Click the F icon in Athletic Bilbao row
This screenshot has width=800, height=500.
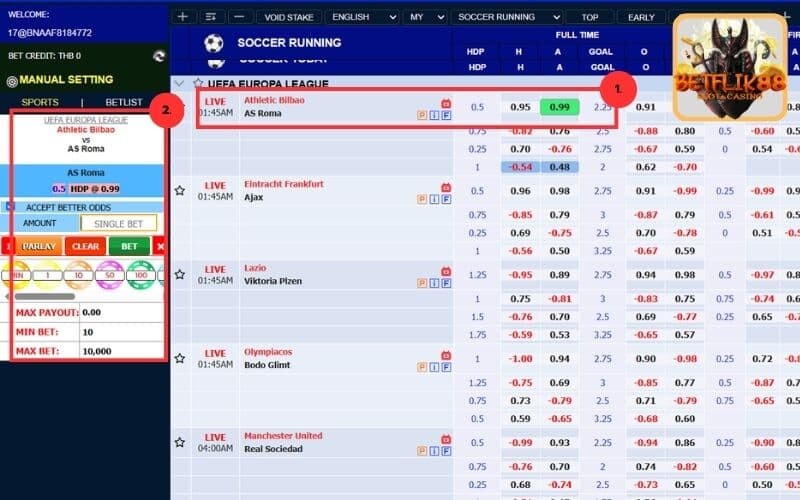[x=446, y=115]
